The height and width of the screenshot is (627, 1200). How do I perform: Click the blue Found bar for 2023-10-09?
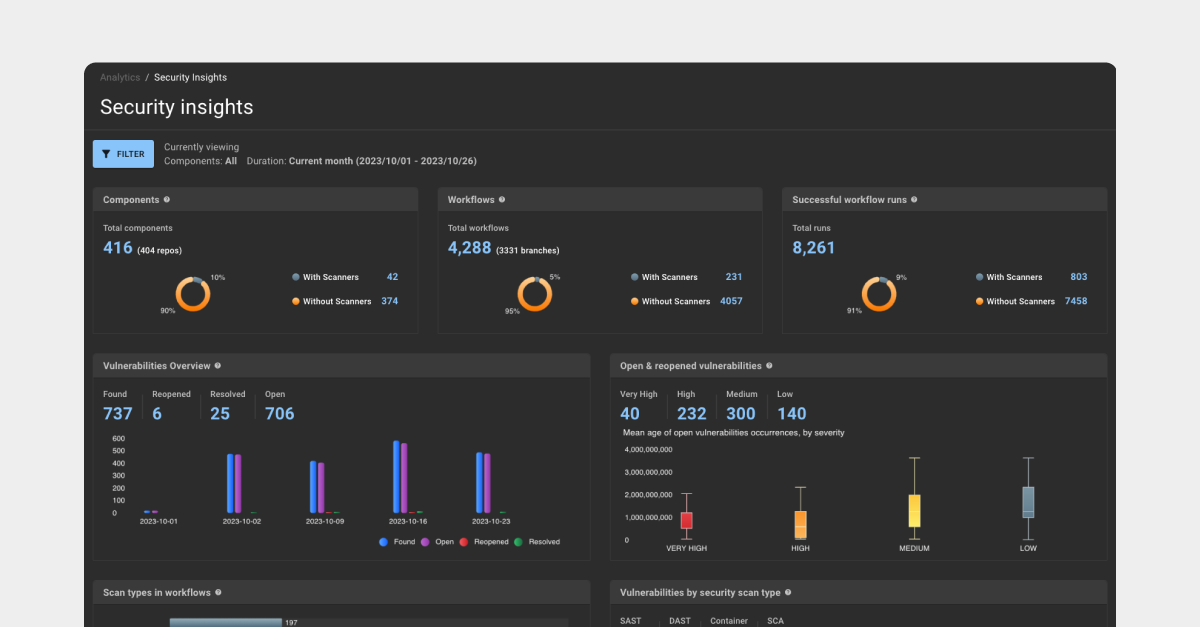[x=313, y=487]
